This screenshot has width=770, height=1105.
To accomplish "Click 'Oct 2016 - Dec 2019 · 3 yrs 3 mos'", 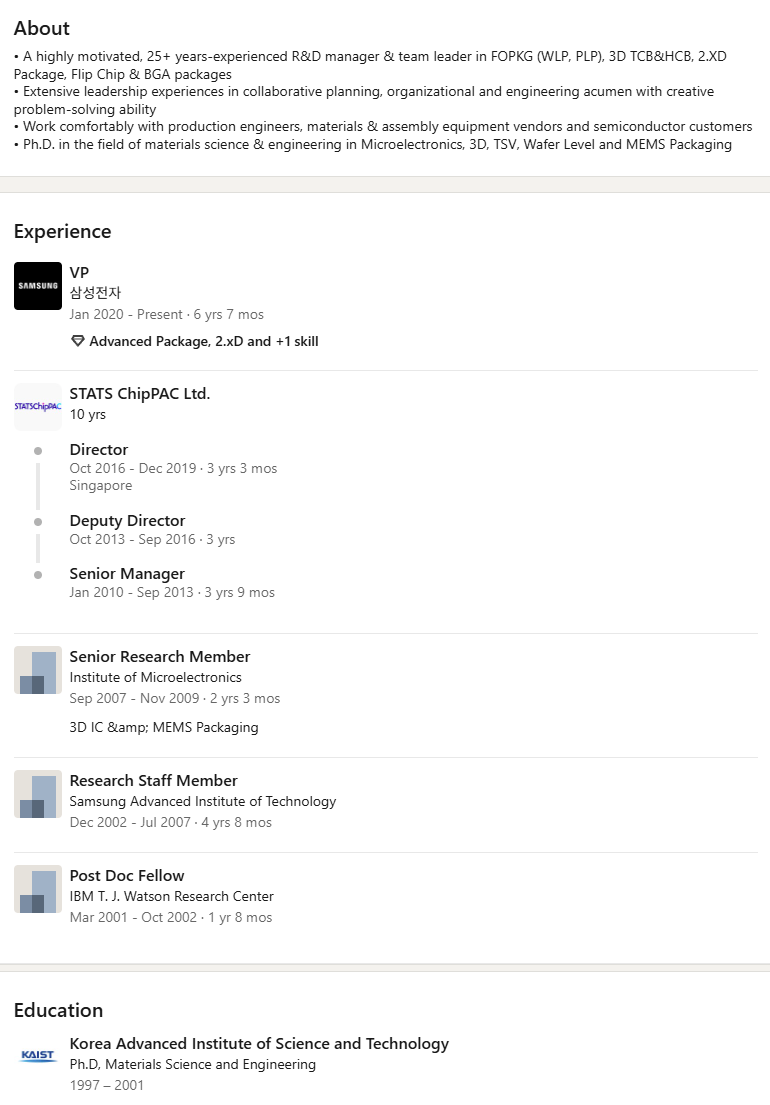I will point(173,468).
